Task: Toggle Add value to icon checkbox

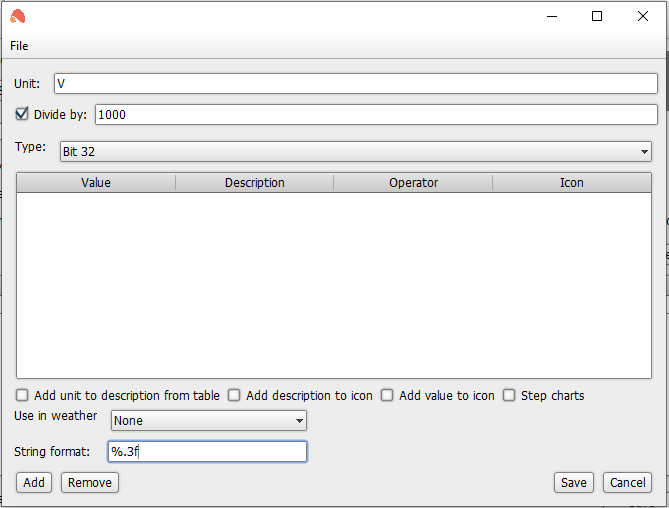Action: (387, 395)
